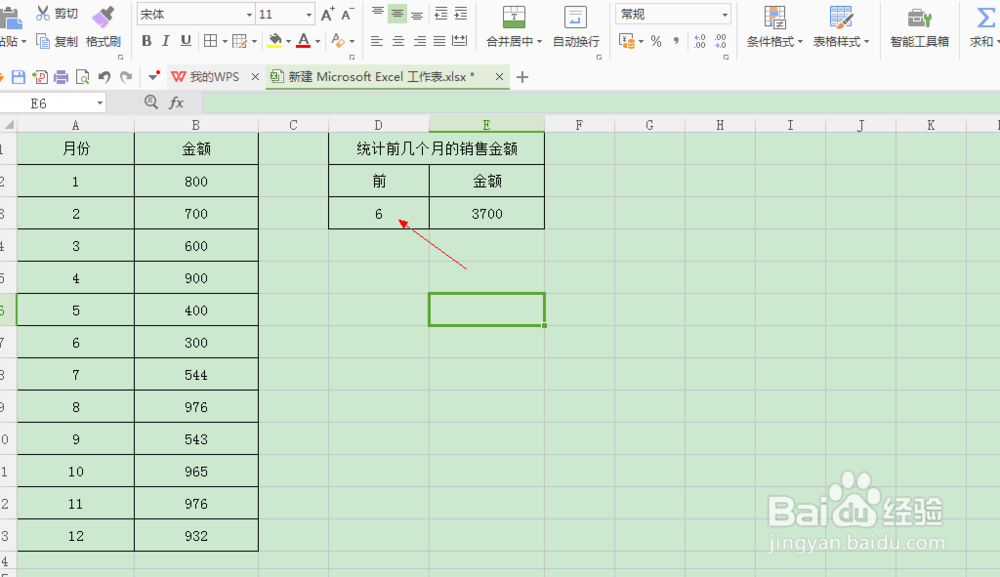The height and width of the screenshot is (577, 1000).
Task: Align text to bottom
Action: pyautogui.click(x=417, y=14)
